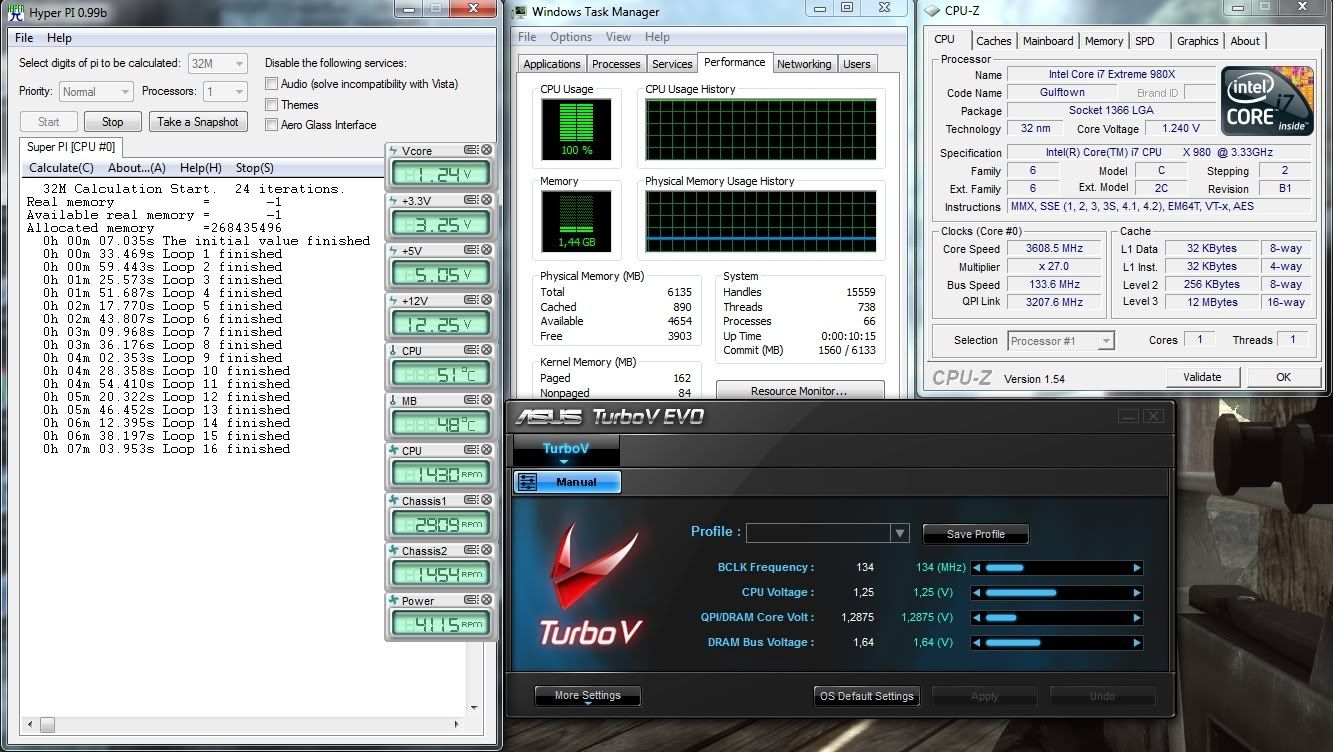Expand More Settings in TurboV EVO
The image size is (1333, 752).
pos(588,696)
